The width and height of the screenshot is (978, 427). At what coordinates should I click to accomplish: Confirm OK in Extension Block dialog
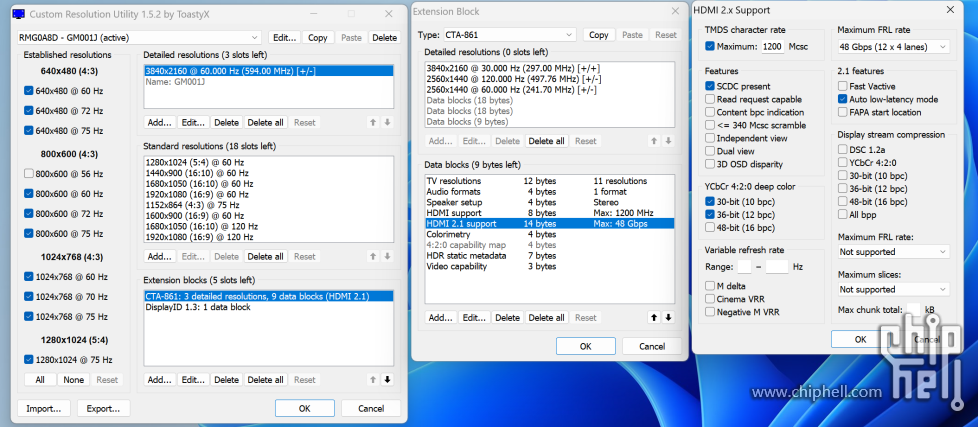tap(586, 346)
